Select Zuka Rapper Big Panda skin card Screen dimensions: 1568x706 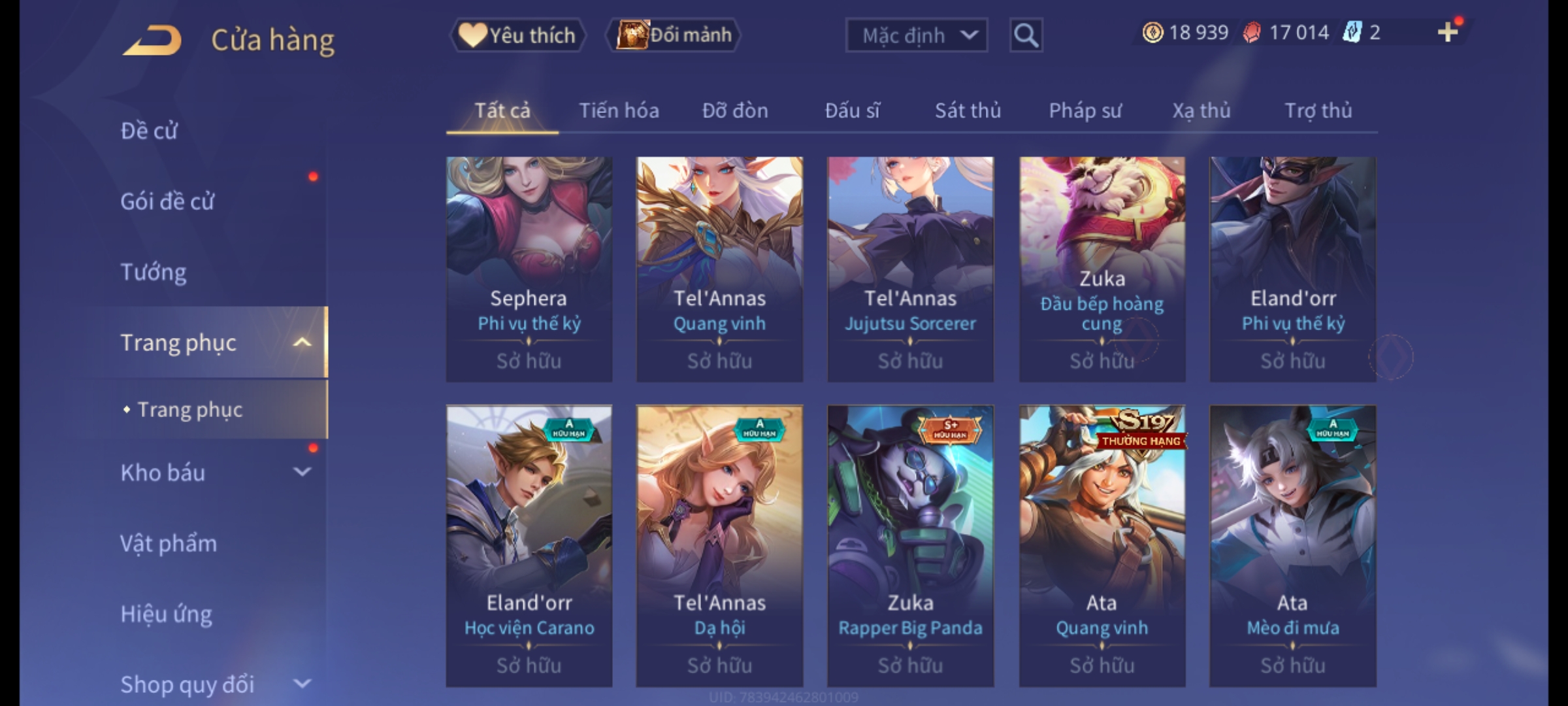click(x=911, y=546)
